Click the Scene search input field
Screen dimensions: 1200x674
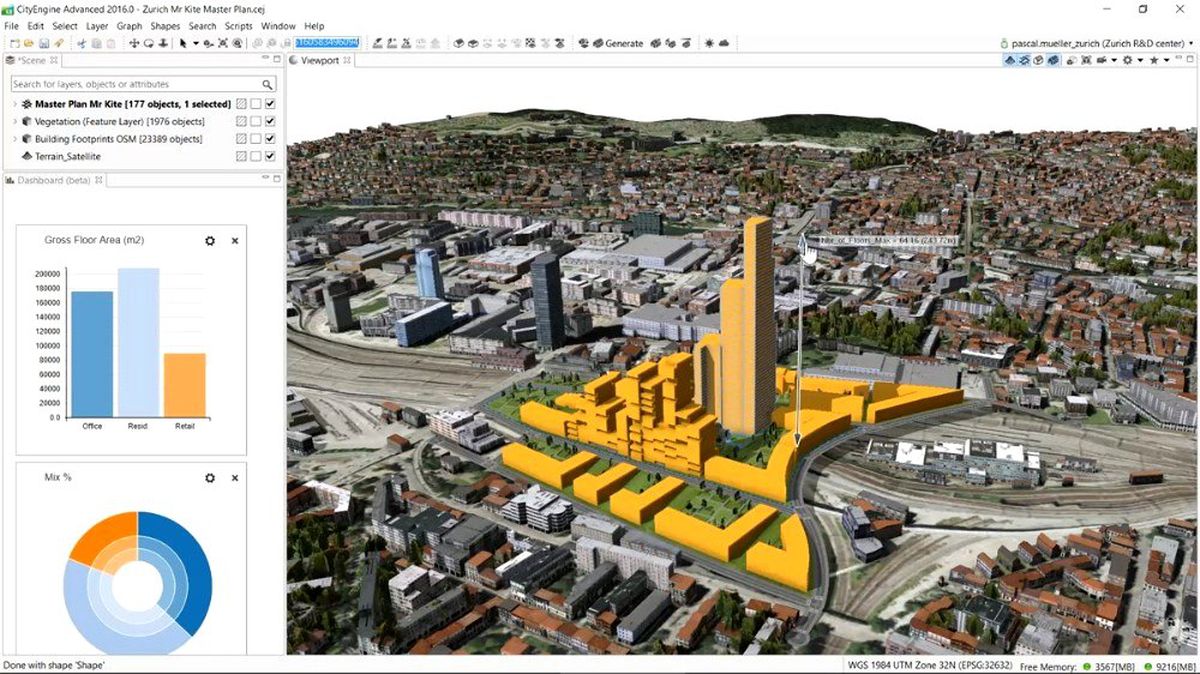[x=135, y=84]
